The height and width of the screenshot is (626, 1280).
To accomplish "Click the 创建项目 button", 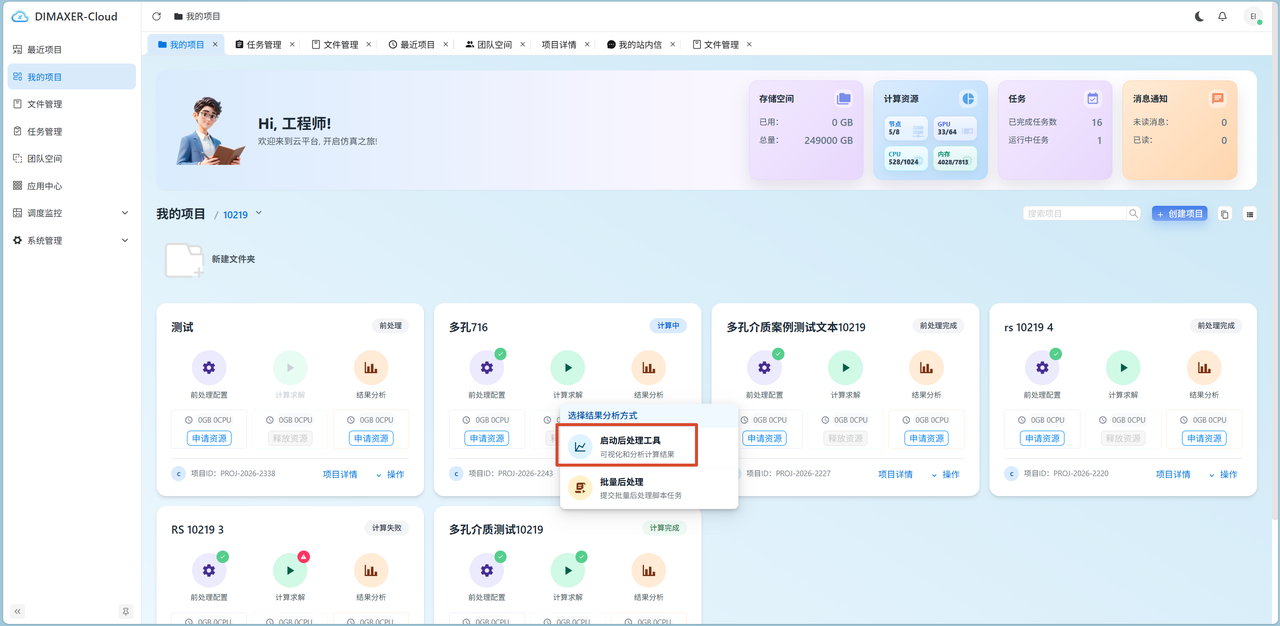I will click(1179, 214).
